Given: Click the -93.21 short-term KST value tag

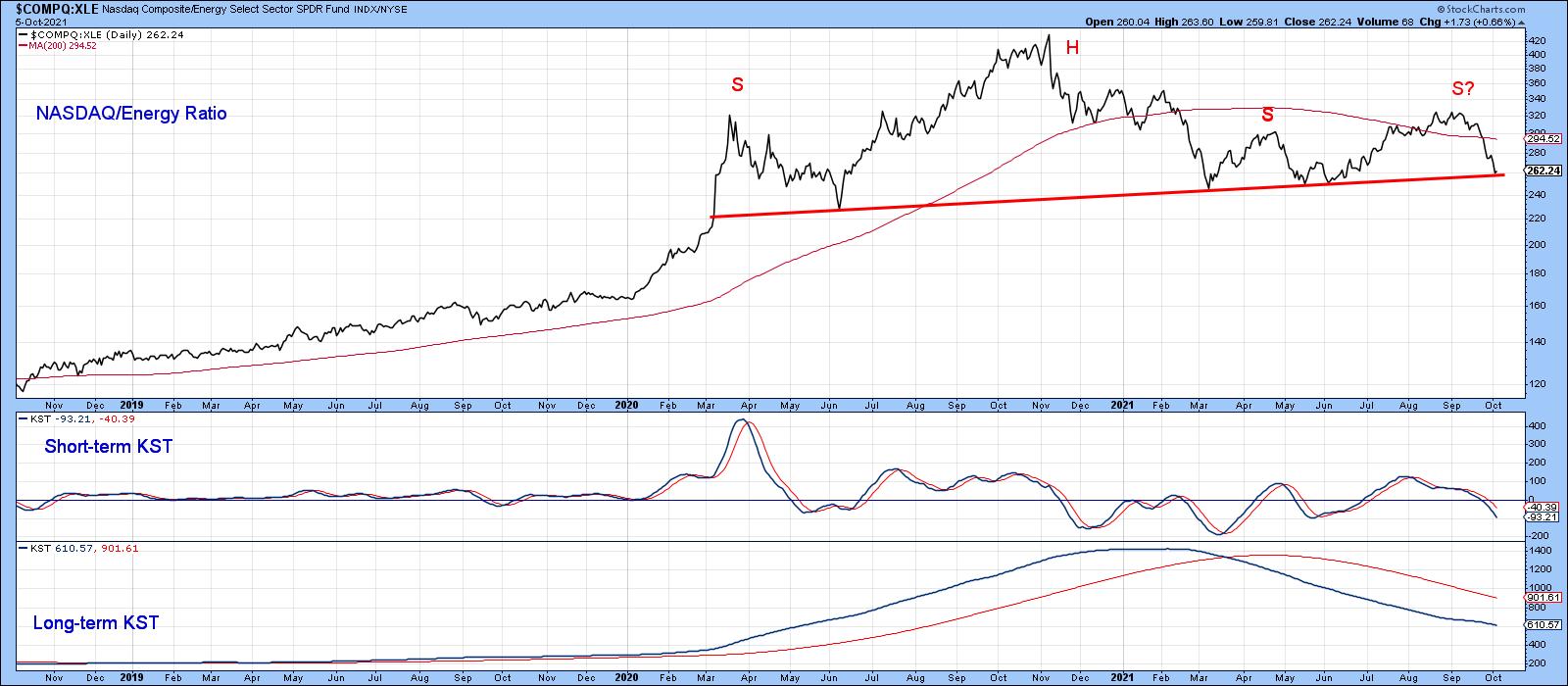Looking at the screenshot, I should [x=1543, y=516].
